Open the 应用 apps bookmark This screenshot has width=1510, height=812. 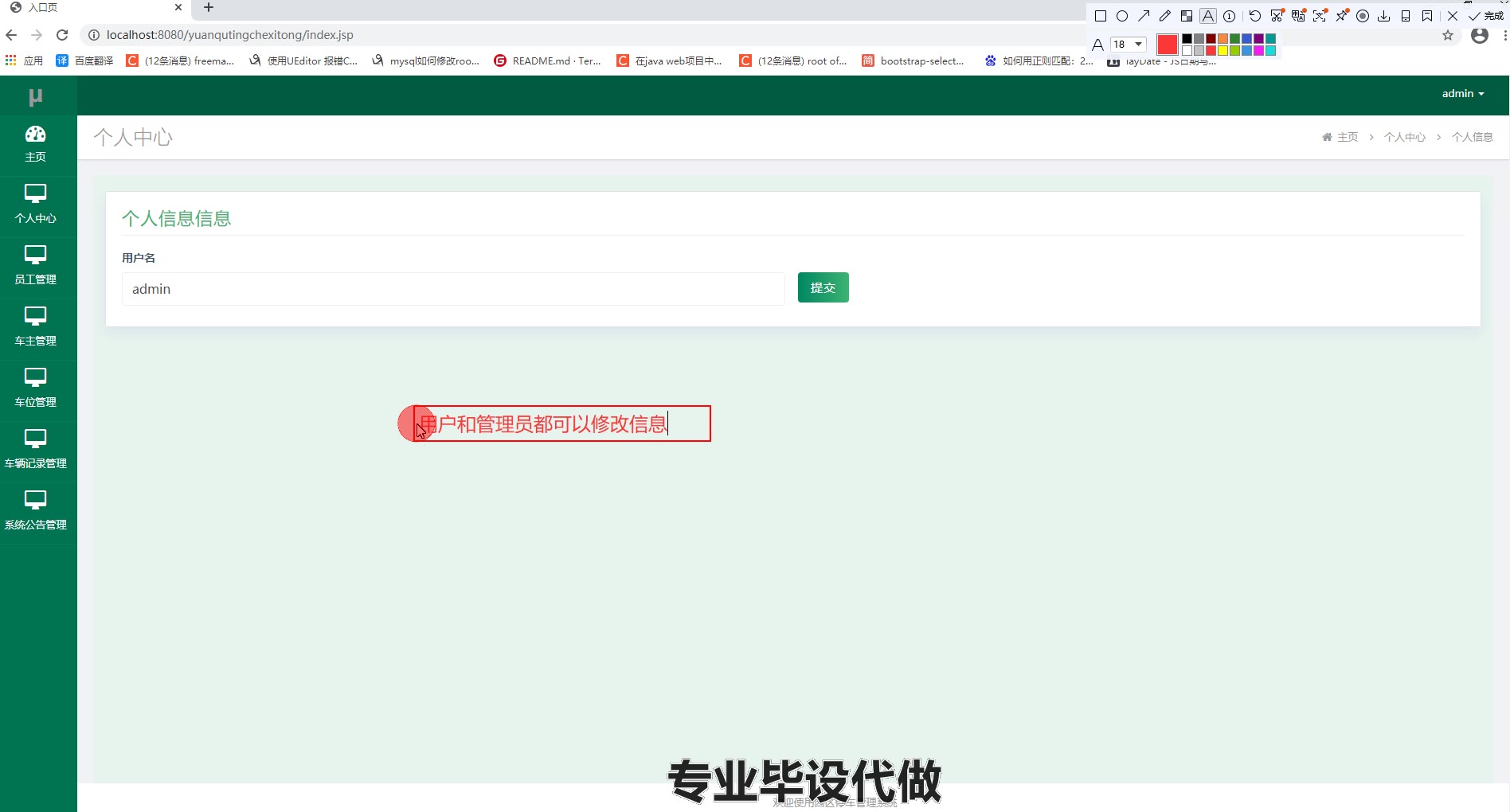(x=24, y=61)
